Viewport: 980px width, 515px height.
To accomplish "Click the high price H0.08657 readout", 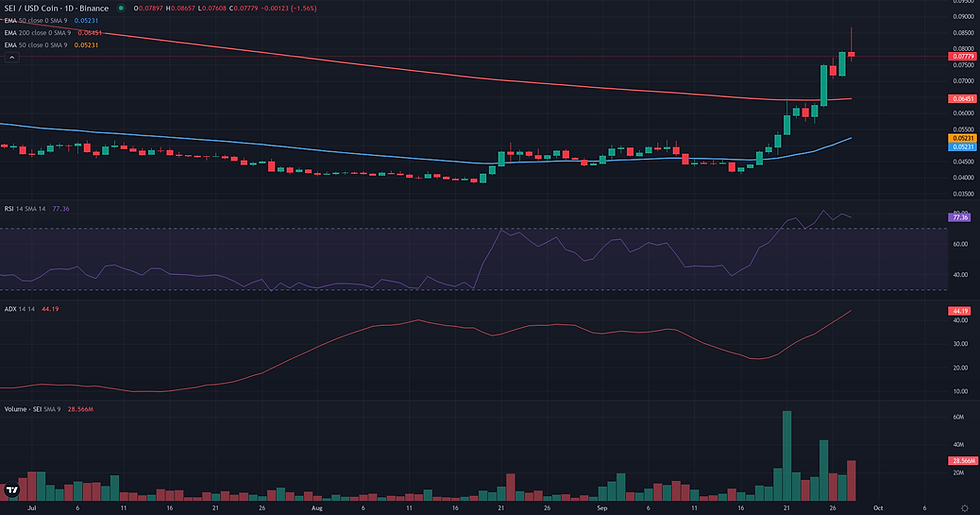I will [180, 8].
